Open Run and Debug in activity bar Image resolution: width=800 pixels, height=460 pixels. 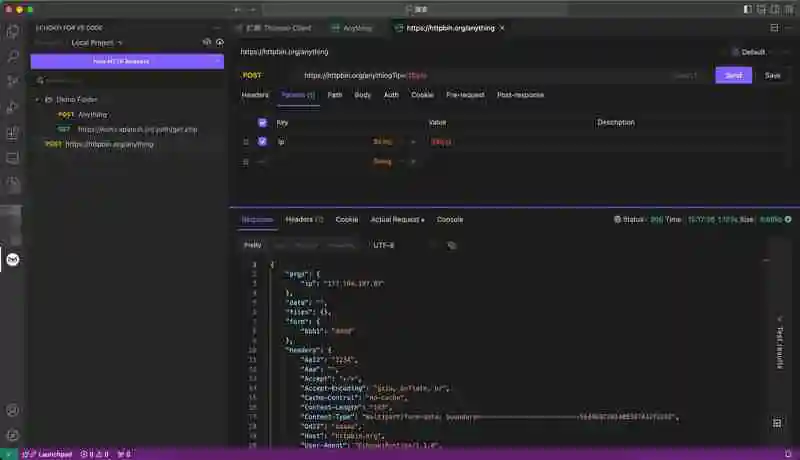13,107
